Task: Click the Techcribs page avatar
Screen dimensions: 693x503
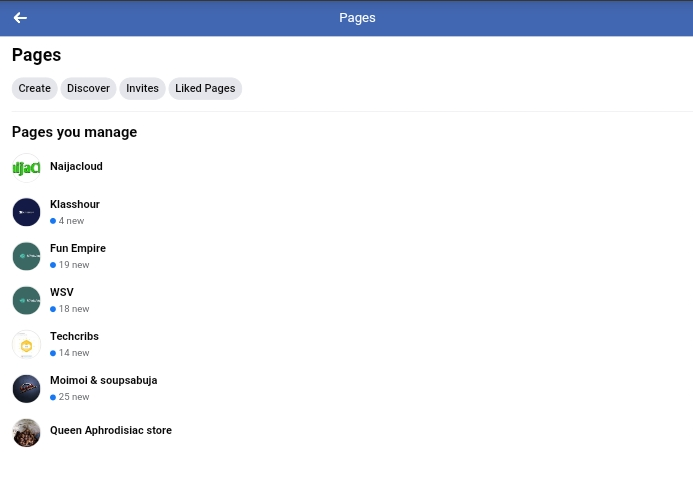Action: click(27, 345)
